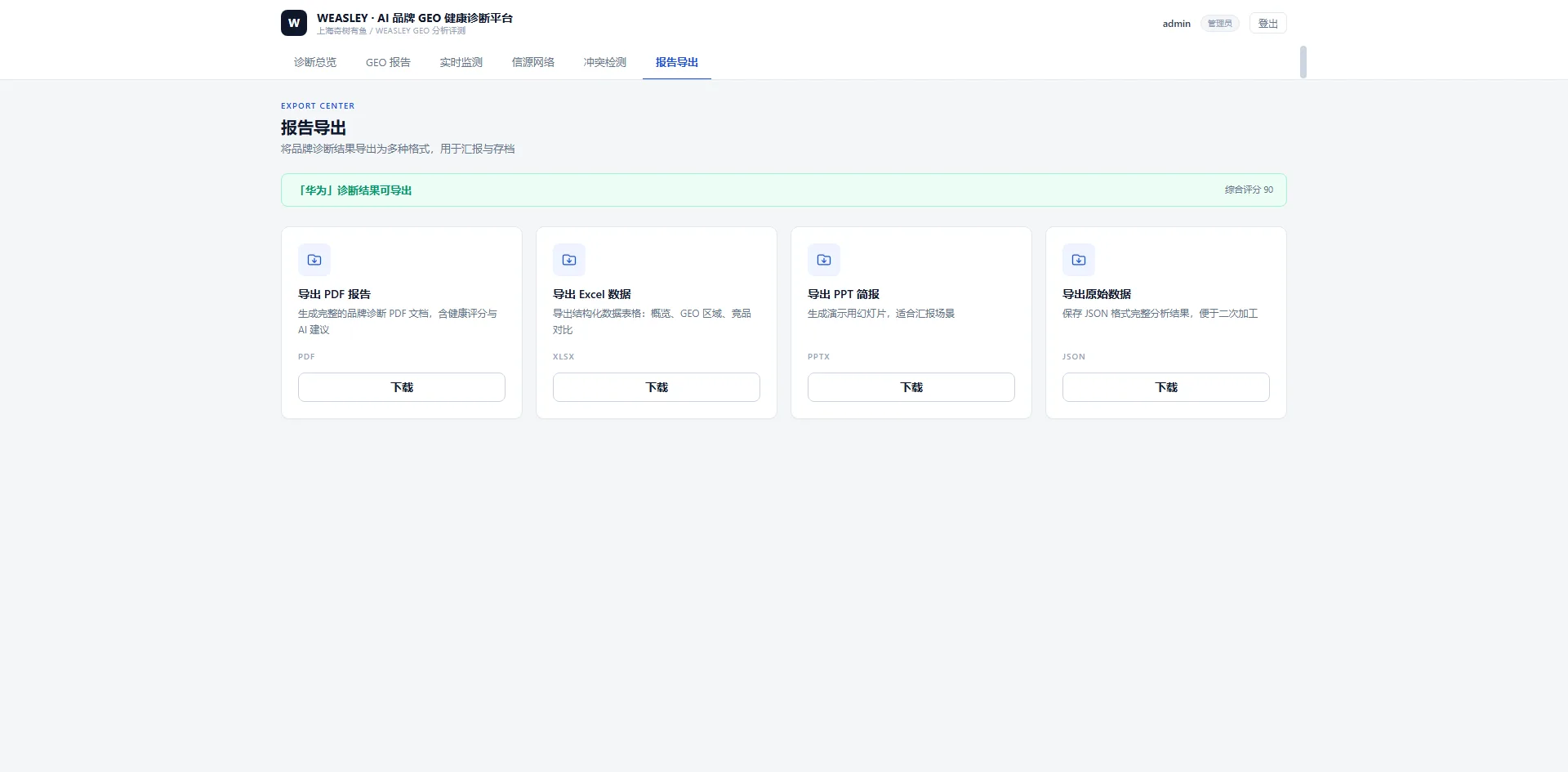
Task: Click the 导出 PPT 简报 card title
Action: [844, 294]
